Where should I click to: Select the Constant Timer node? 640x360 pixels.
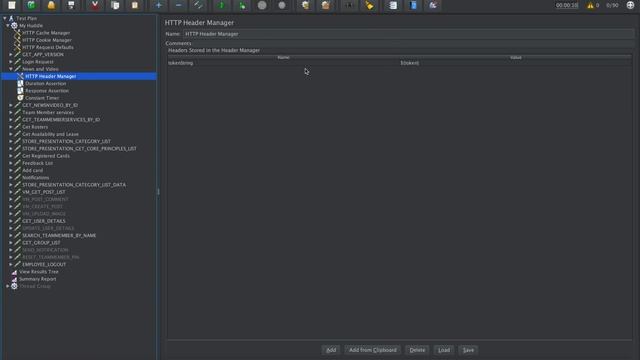click(42, 98)
